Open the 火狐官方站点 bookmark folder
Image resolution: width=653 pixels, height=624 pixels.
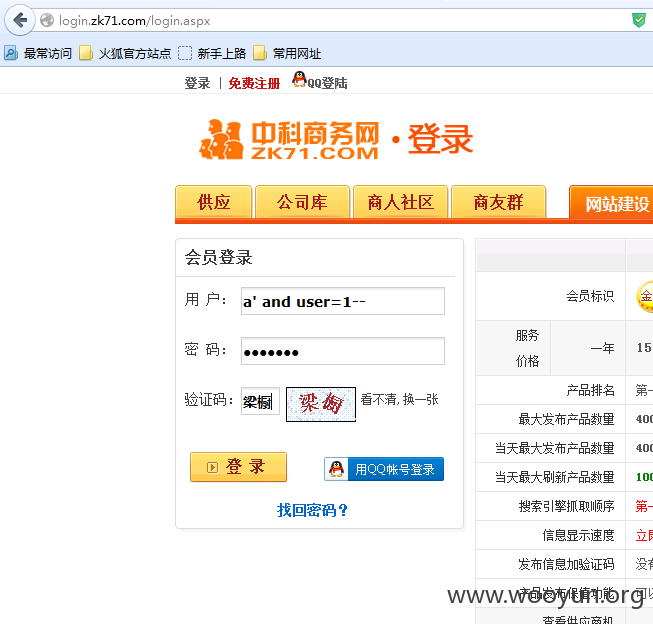point(125,53)
